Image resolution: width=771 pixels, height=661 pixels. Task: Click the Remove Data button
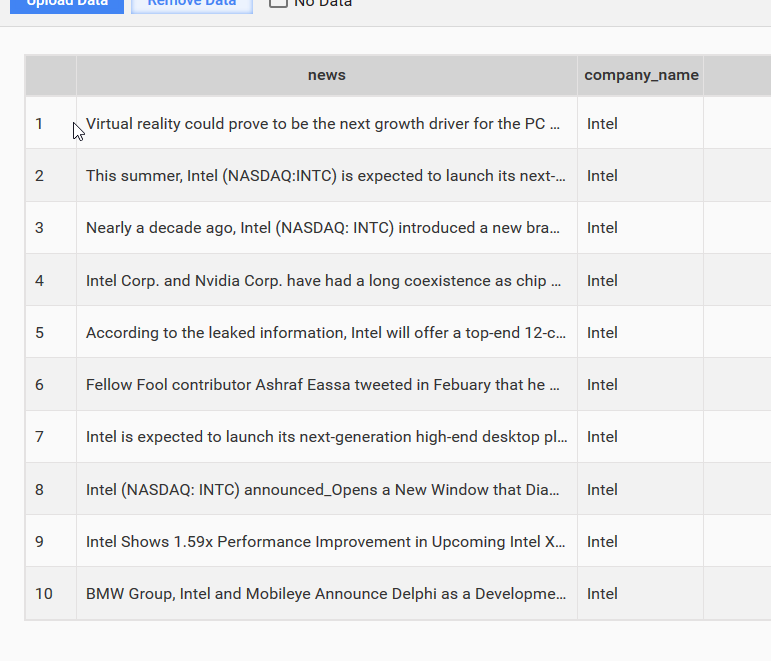click(x=192, y=5)
